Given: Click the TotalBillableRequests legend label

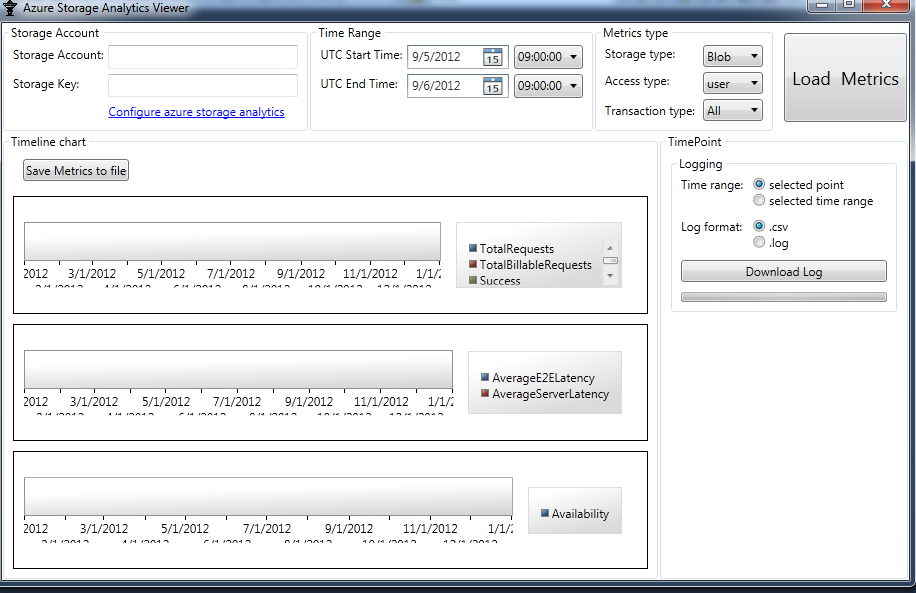Looking at the screenshot, I should point(536,265).
